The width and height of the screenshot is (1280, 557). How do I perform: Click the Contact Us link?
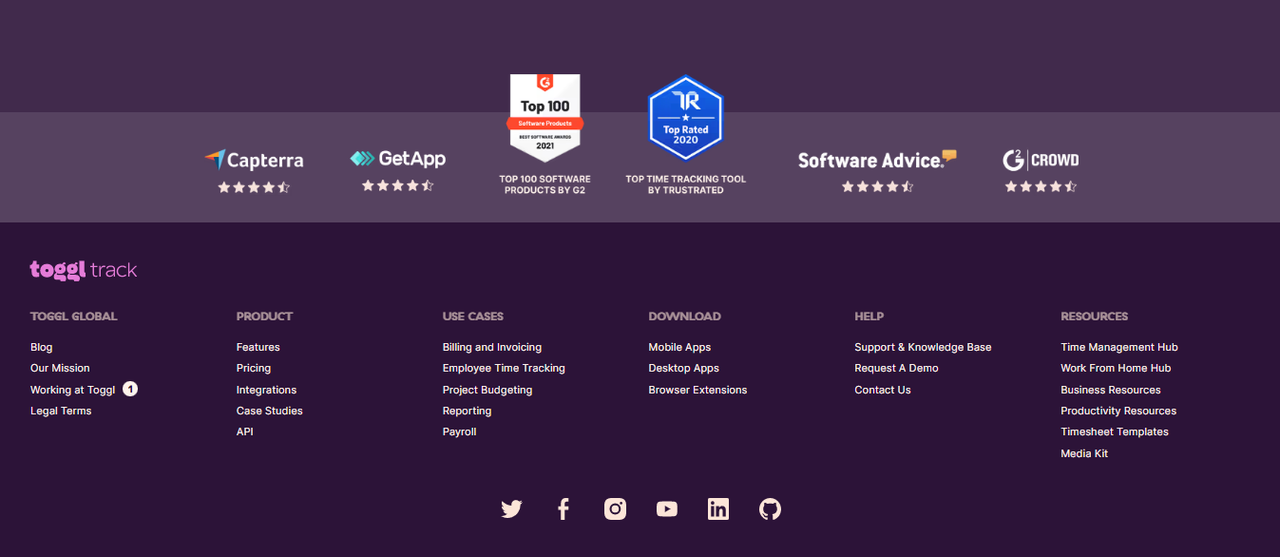883,390
